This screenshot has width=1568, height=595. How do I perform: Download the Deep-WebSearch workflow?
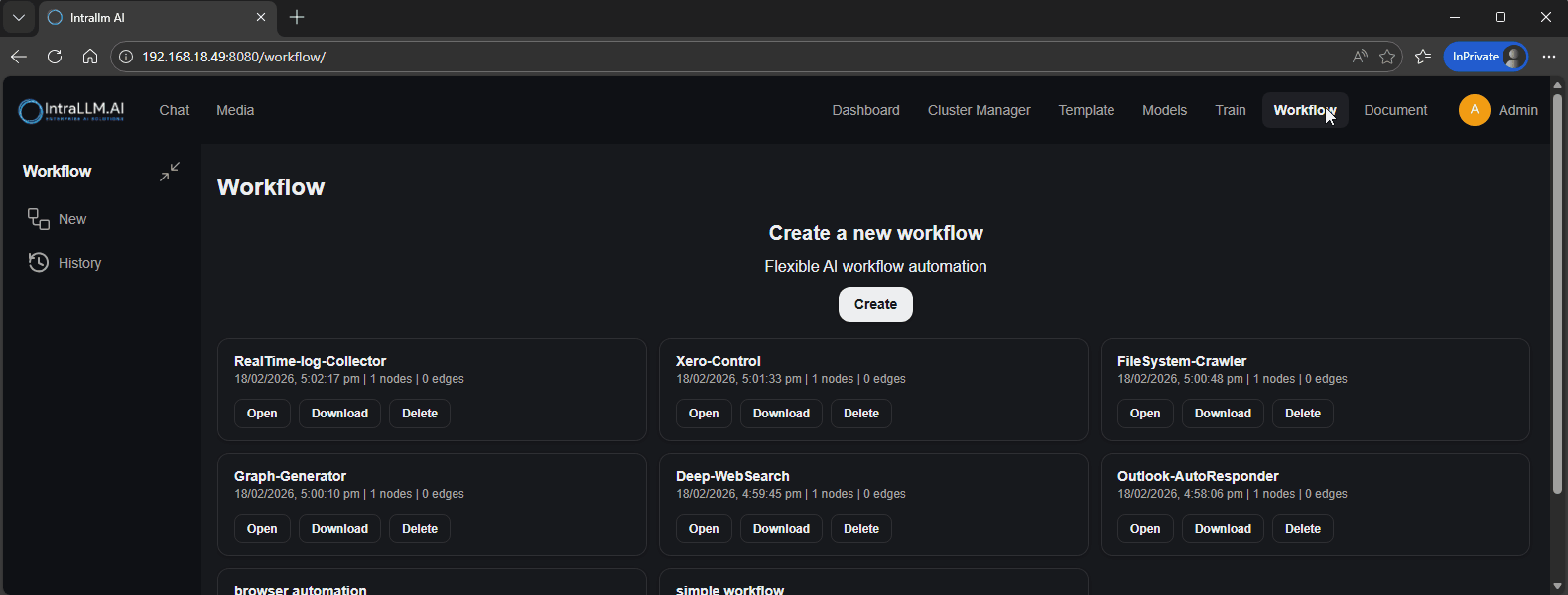[781, 529]
